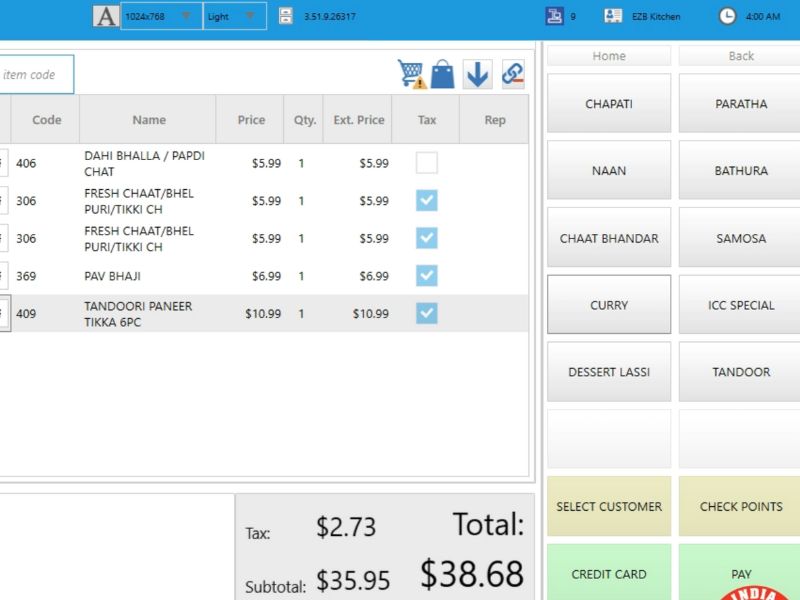Open the CHAAT BHANDAR category
Viewport: 800px width, 600px height.
609,238
